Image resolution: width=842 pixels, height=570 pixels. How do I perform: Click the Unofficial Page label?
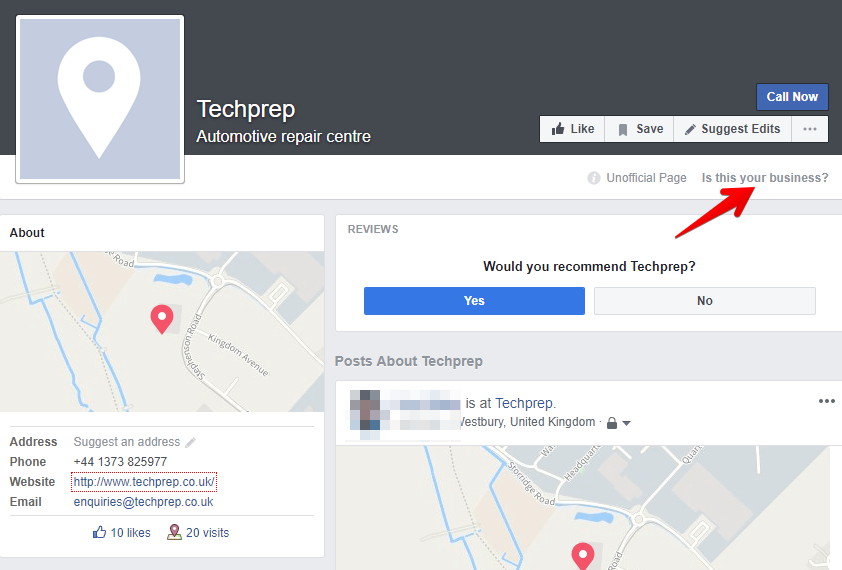tap(646, 178)
